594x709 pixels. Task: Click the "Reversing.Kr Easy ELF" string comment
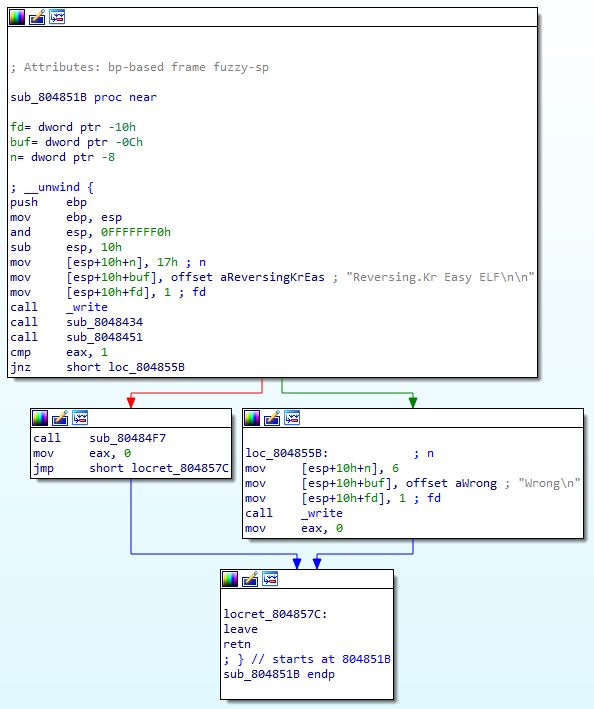tap(440, 277)
